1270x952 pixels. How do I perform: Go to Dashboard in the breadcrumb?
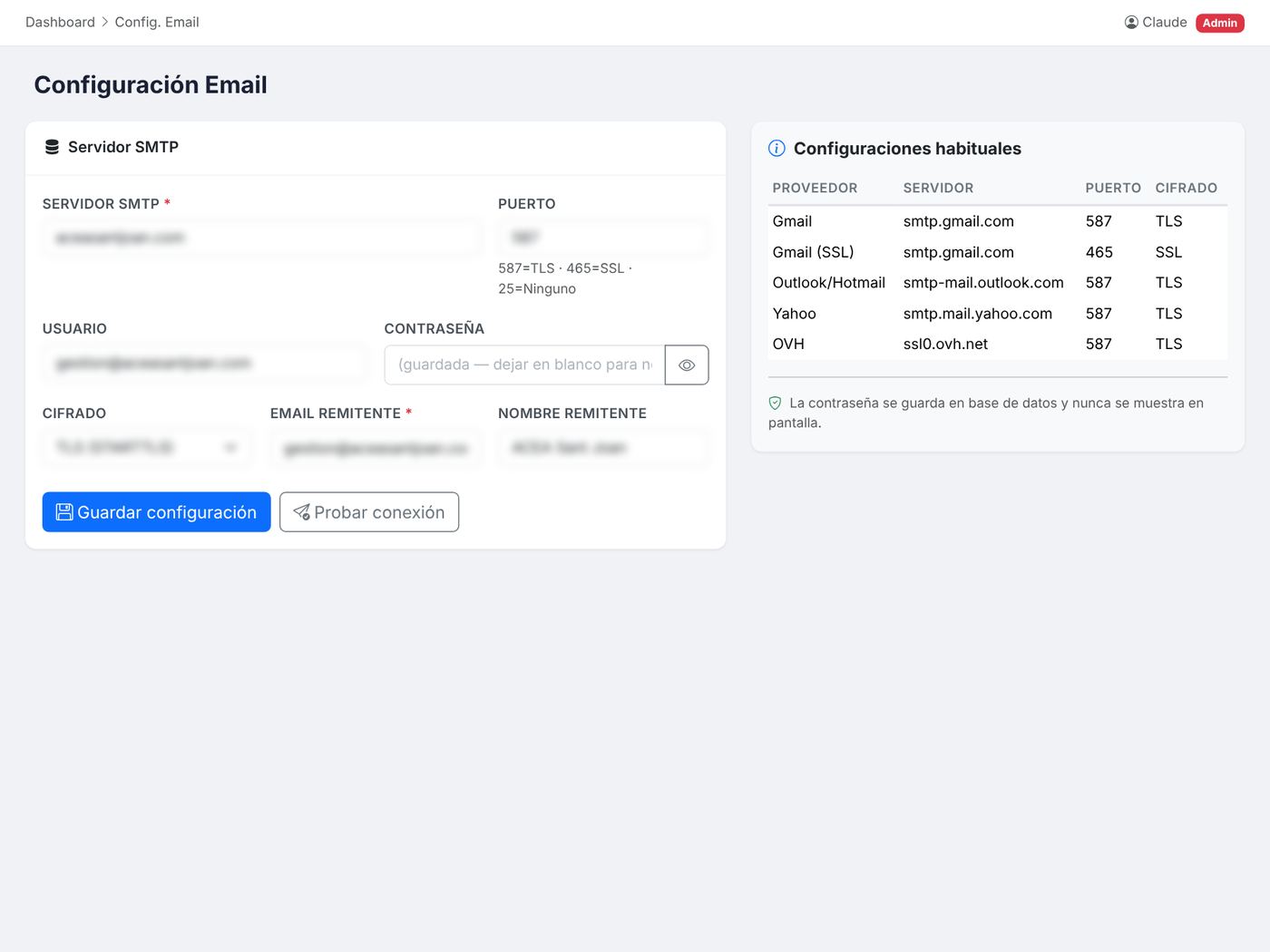click(60, 23)
